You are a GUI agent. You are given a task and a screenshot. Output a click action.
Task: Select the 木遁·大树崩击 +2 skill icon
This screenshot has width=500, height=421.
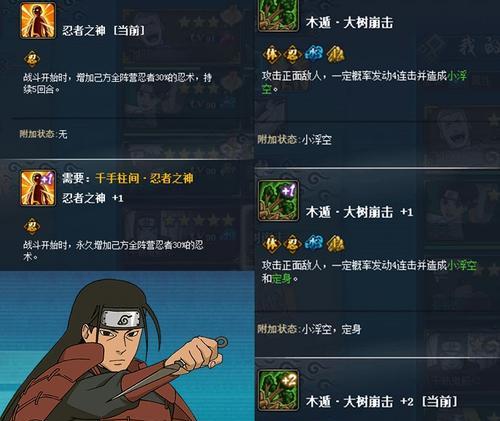tap(278, 390)
